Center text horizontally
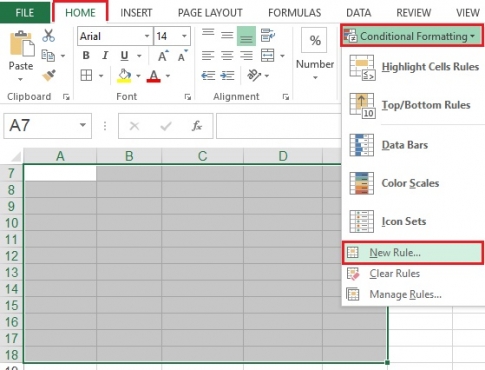The height and width of the screenshot is (370, 485). (x=227, y=56)
